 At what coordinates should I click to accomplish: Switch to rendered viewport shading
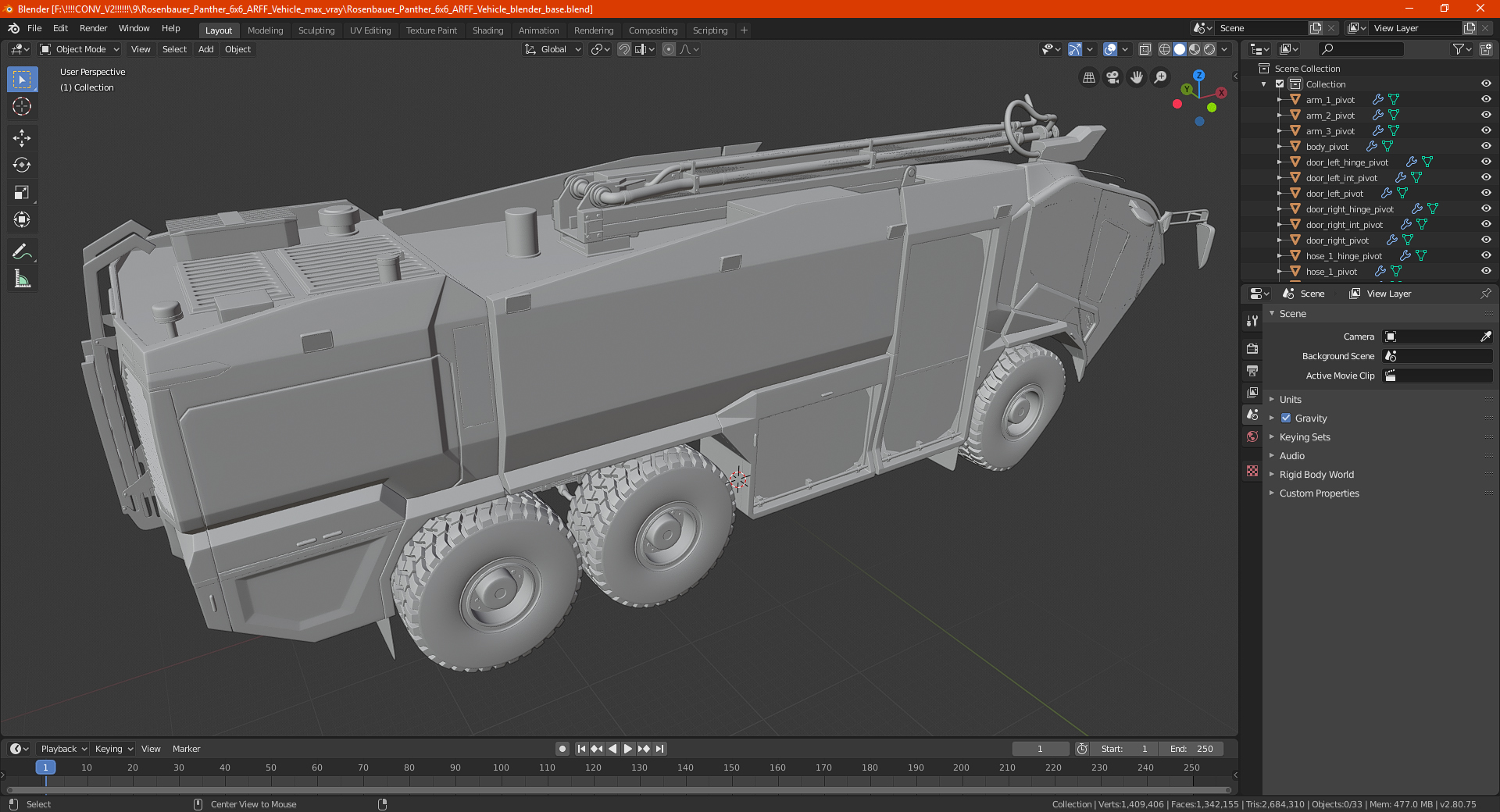point(1209,49)
